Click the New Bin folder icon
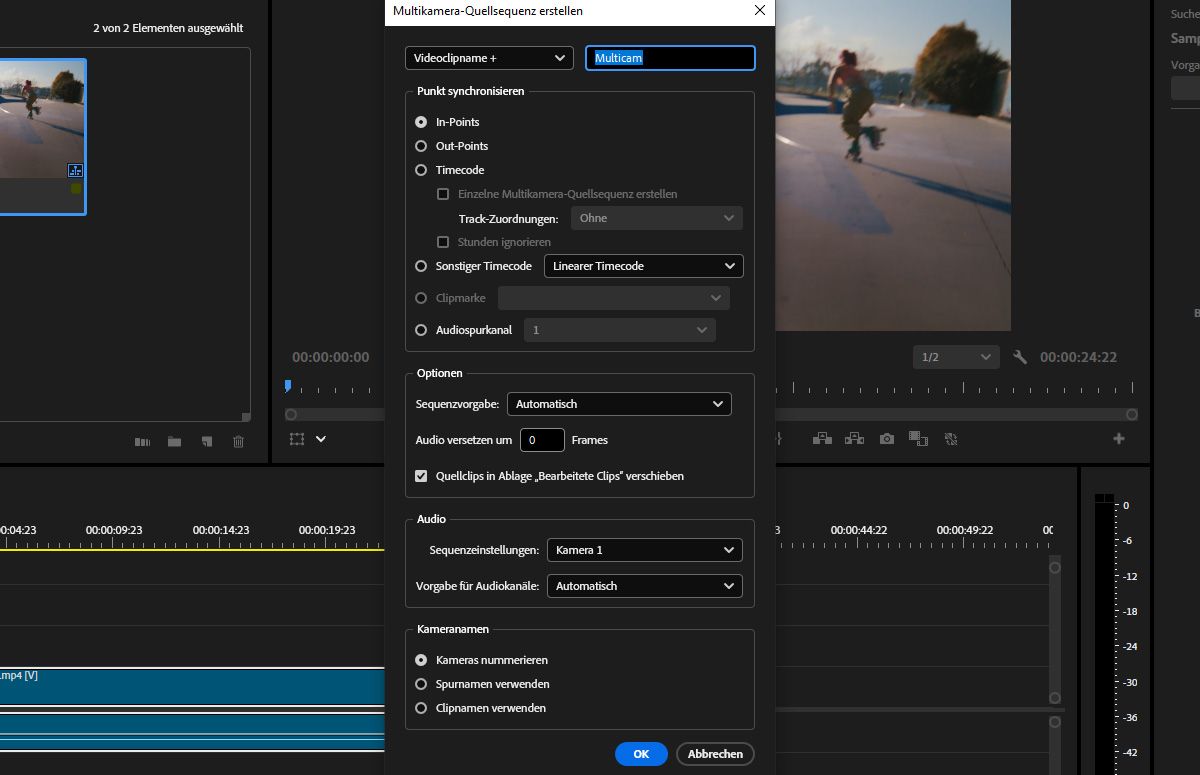 tap(175, 440)
